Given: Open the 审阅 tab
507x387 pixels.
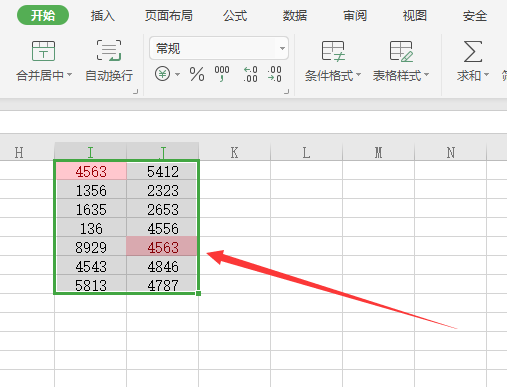Looking at the screenshot, I should (x=355, y=16).
